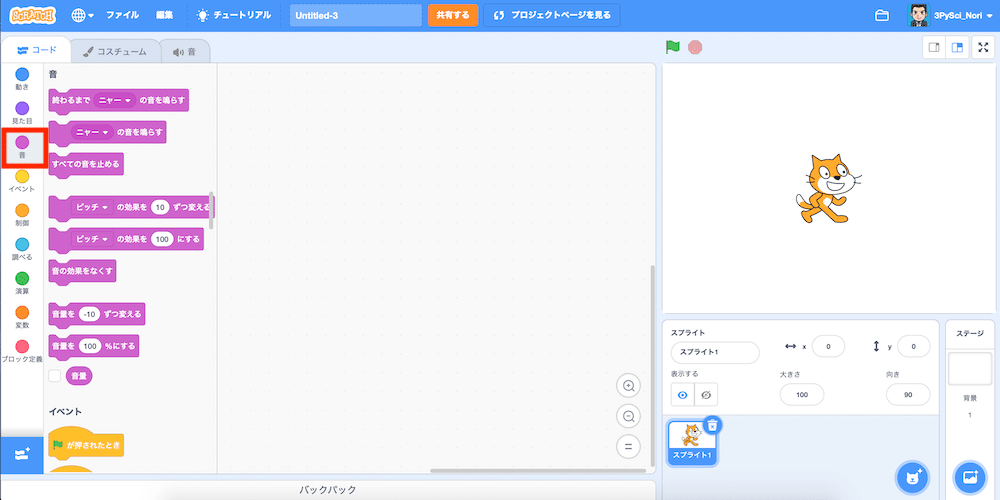The height and width of the screenshot is (500, 1000).
Task: Open the ファイル menu
Action: (122, 15)
